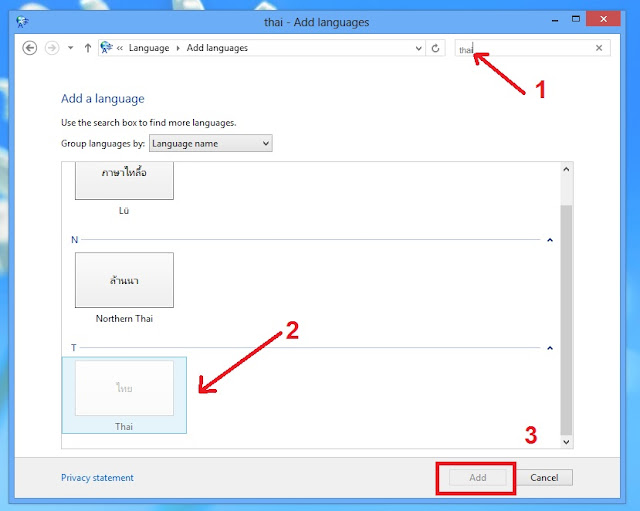The height and width of the screenshot is (511, 640).
Task: Open the Group languages by dropdown
Action: 211,144
